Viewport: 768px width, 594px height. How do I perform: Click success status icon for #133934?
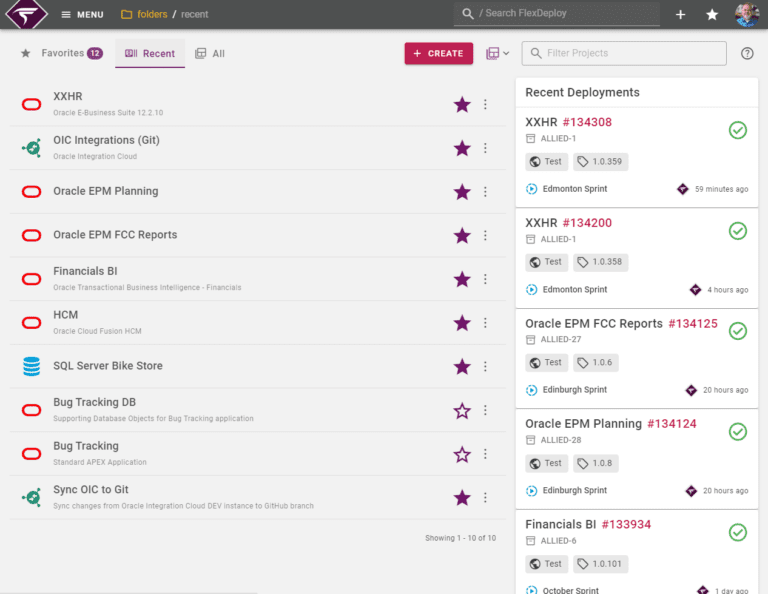tap(738, 532)
